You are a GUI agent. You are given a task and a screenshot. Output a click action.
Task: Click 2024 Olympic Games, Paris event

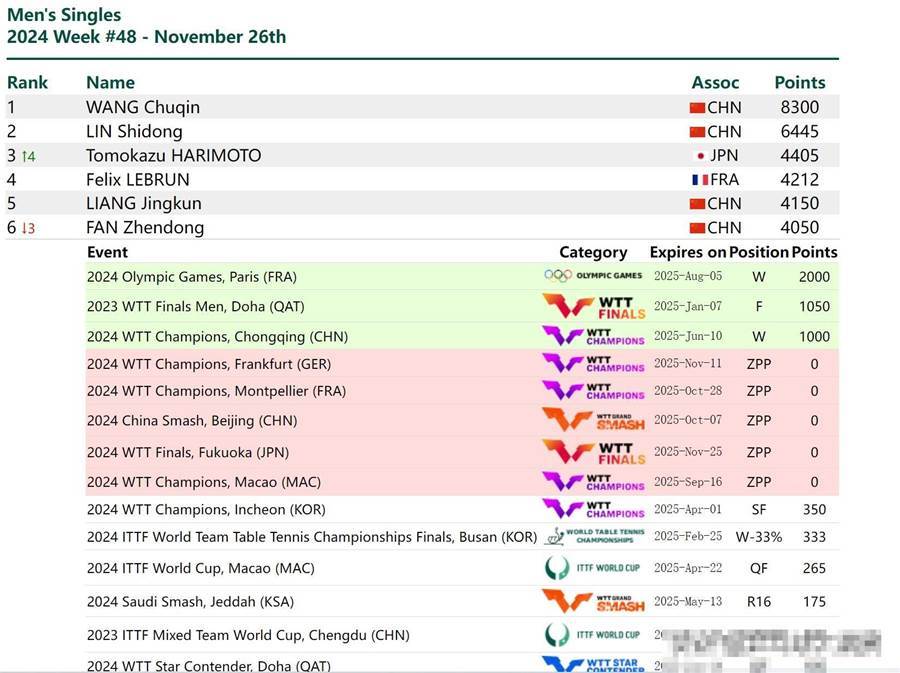(x=192, y=277)
